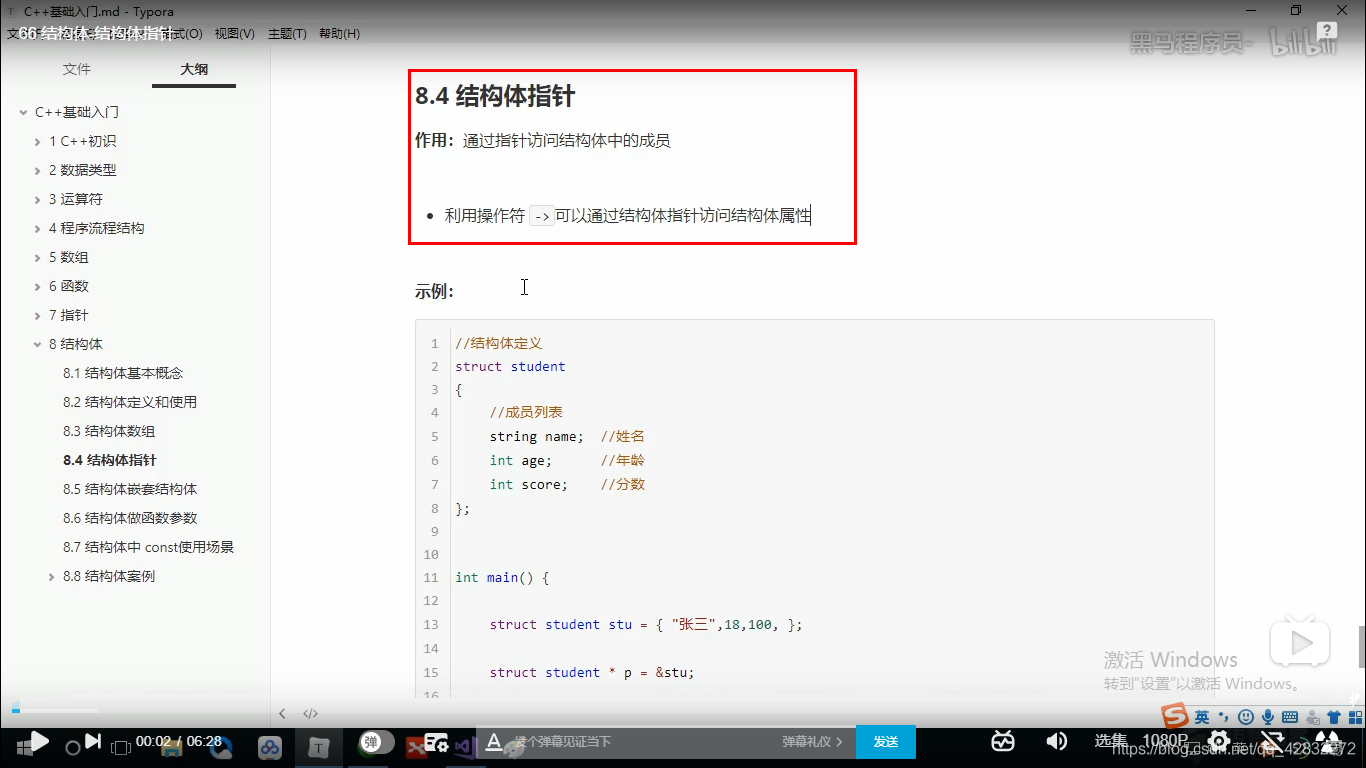Switch to the 大纲 sidebar tab

(194, 69)
